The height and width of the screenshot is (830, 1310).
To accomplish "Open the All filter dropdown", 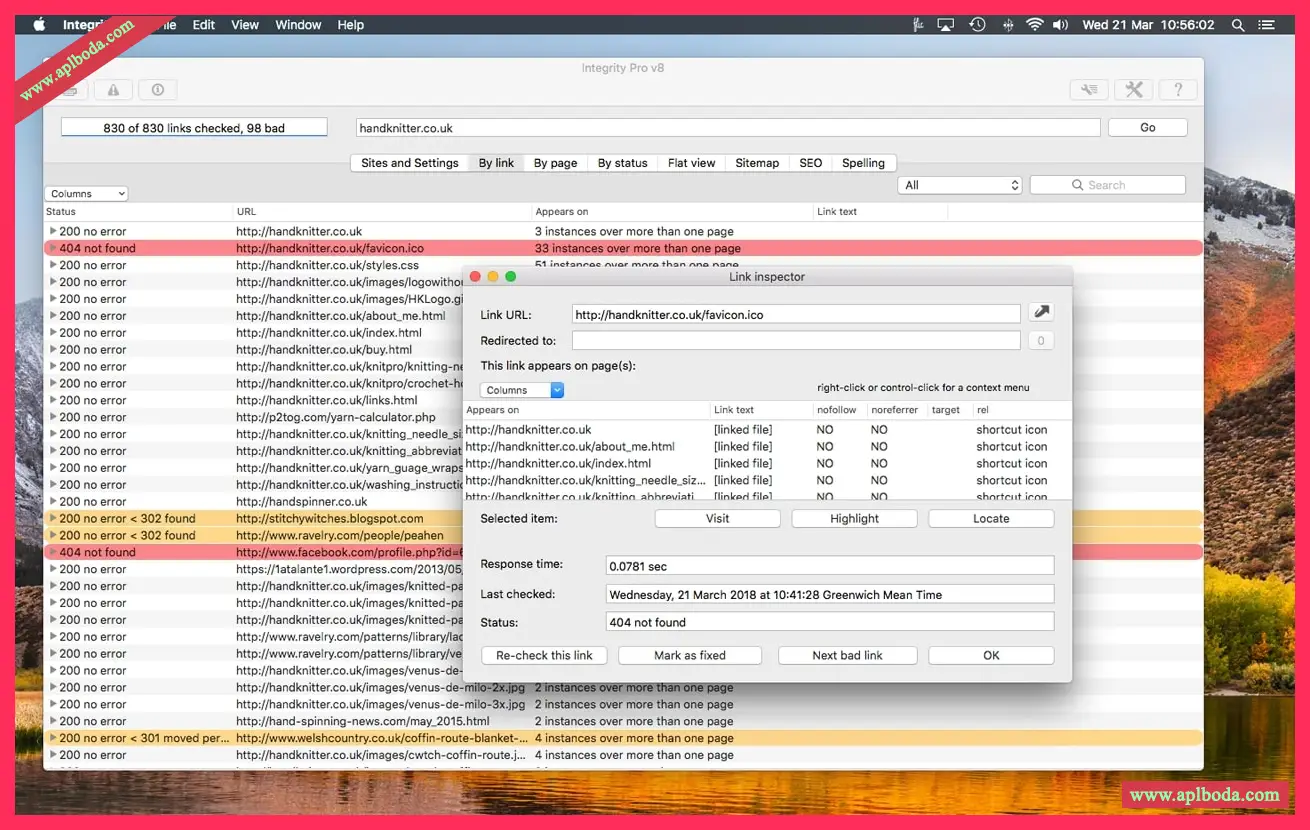I will point(960,185).
